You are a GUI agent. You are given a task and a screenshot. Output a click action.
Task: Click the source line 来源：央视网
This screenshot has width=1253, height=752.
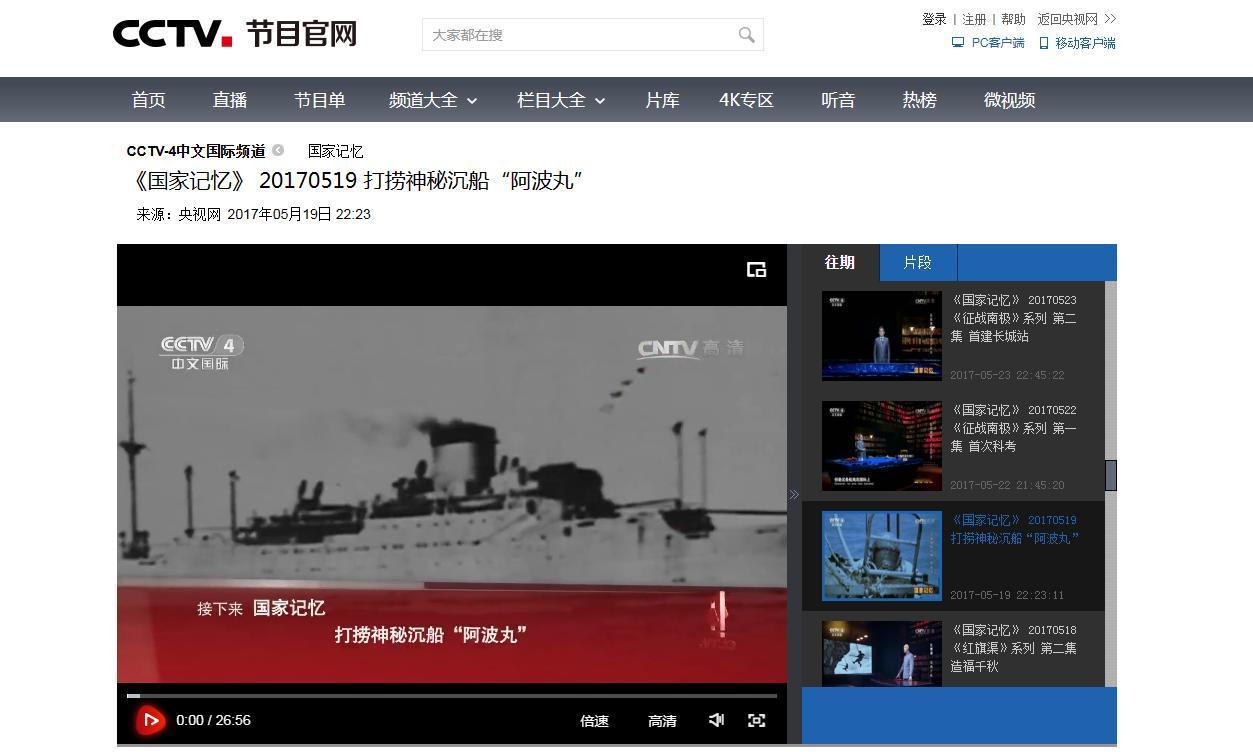point(179,214)
